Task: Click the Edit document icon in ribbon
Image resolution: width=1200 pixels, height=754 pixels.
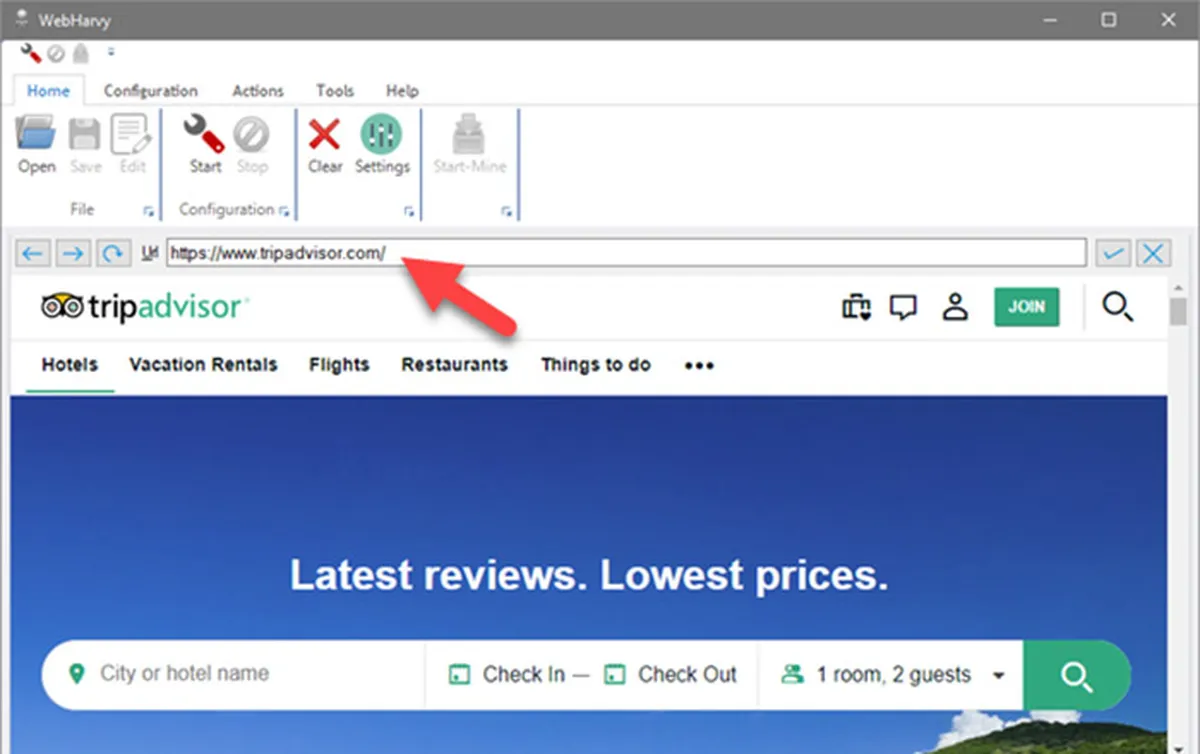Action: (131, 133)
